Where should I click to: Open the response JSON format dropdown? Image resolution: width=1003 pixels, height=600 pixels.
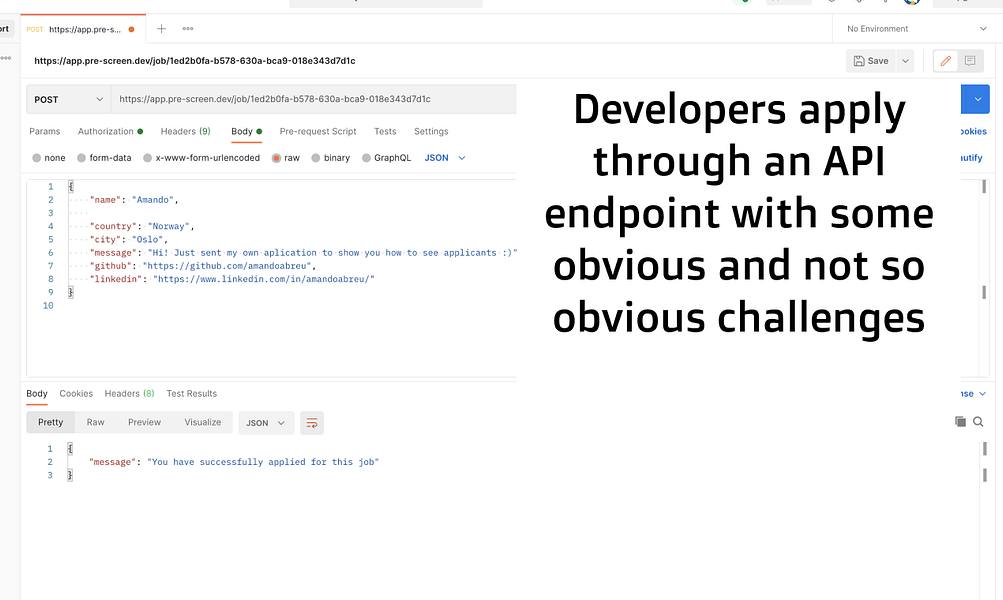click(x=266, y=423)
